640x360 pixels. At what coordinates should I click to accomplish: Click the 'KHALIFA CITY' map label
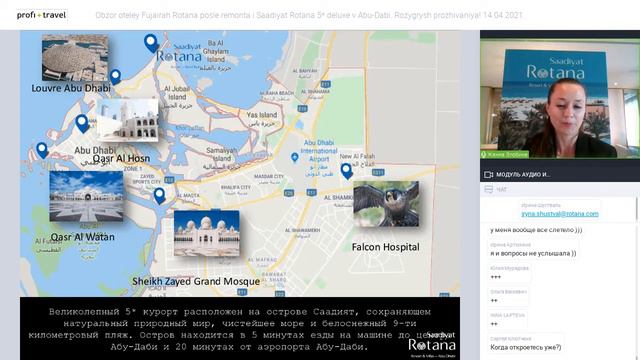236,187
